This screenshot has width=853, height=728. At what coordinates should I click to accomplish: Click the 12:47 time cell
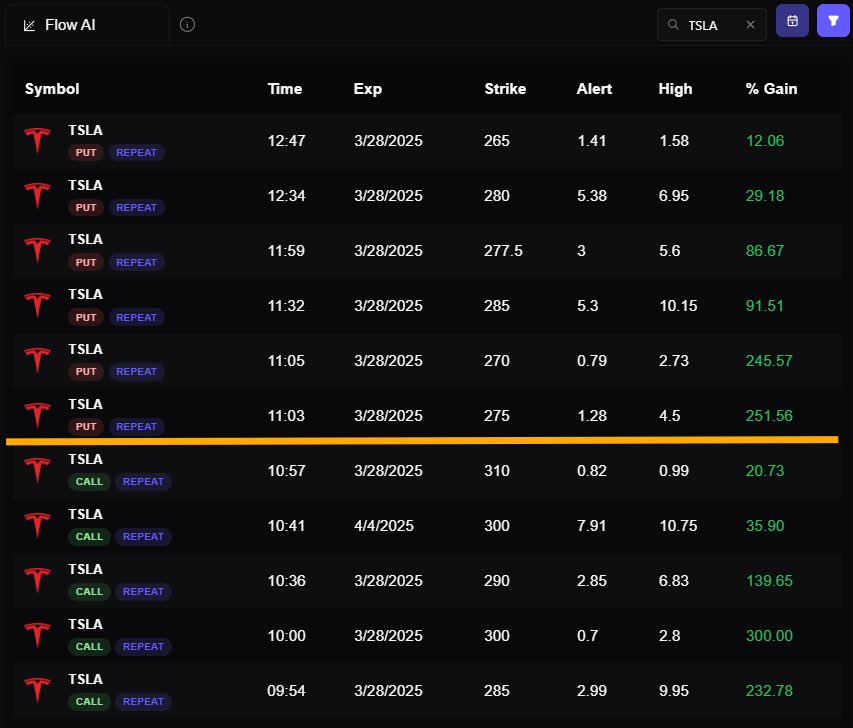click(x=286, y=140)
